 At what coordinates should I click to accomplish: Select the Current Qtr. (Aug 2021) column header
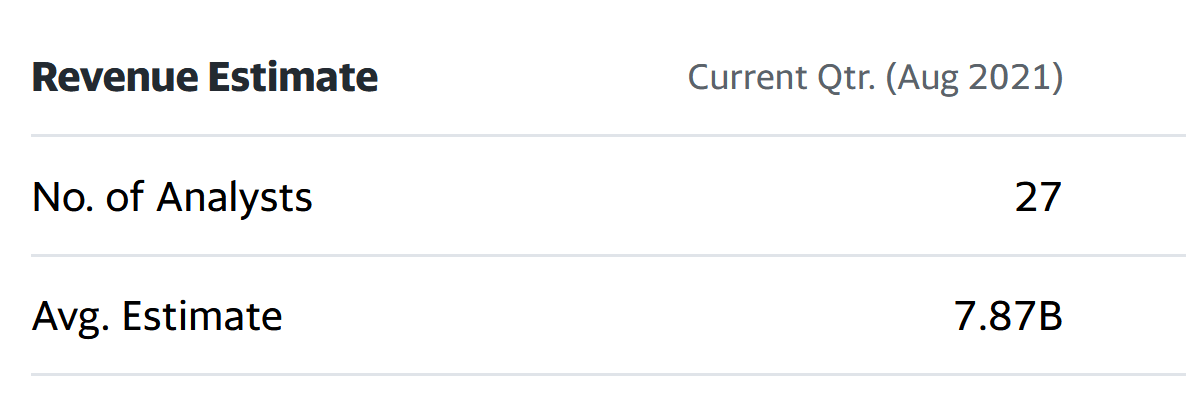pyautogui.click(x=875, y=78)
